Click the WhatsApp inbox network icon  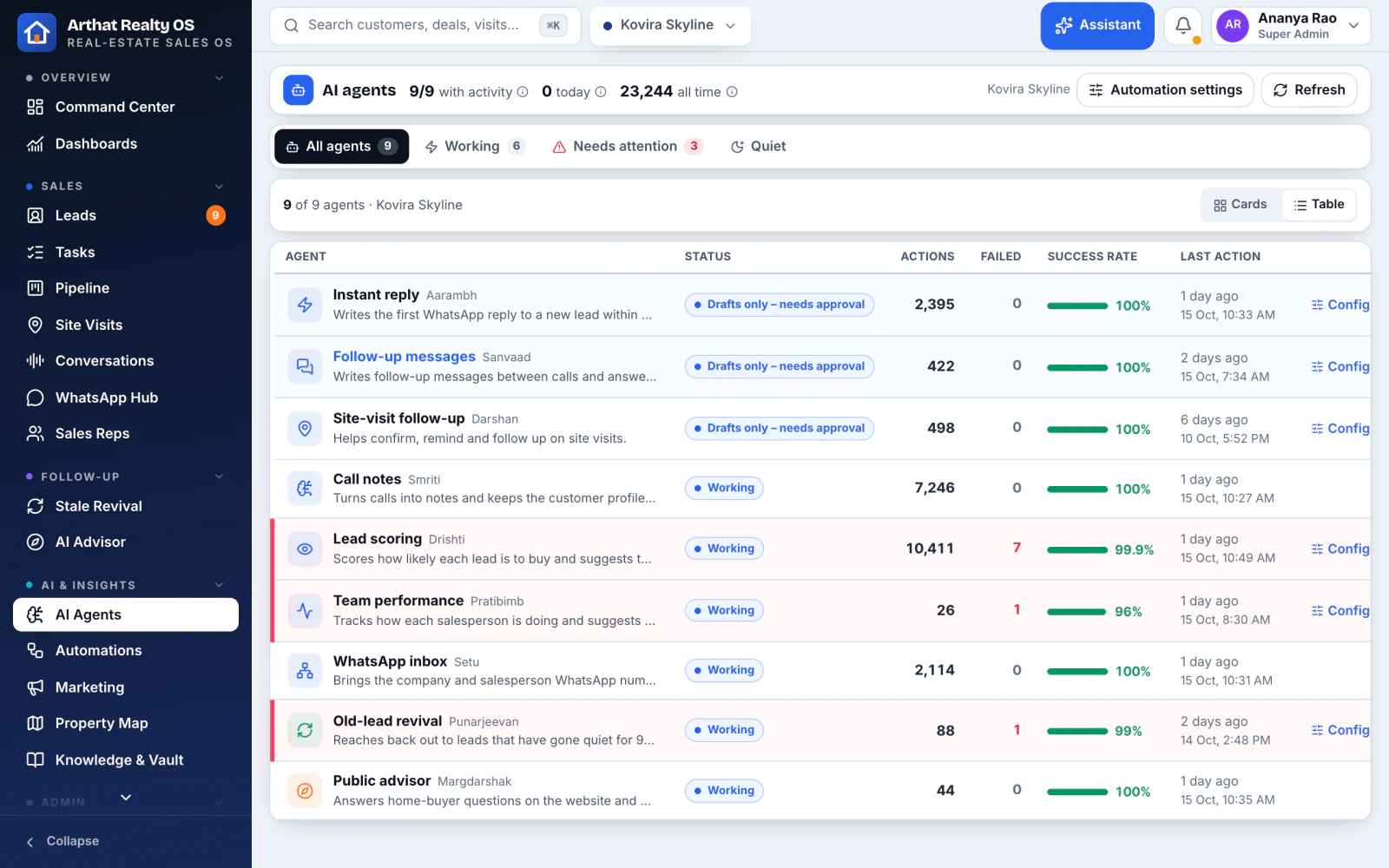tap(305, 670)
